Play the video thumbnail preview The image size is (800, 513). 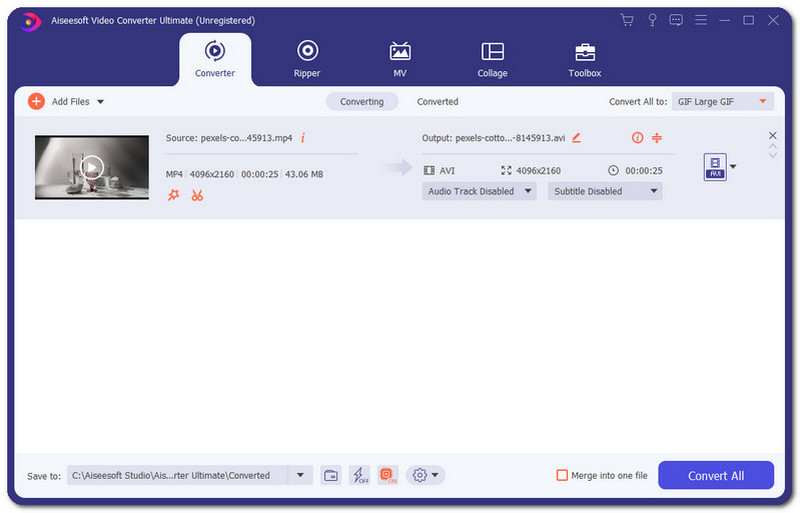(x=92, y=167)
